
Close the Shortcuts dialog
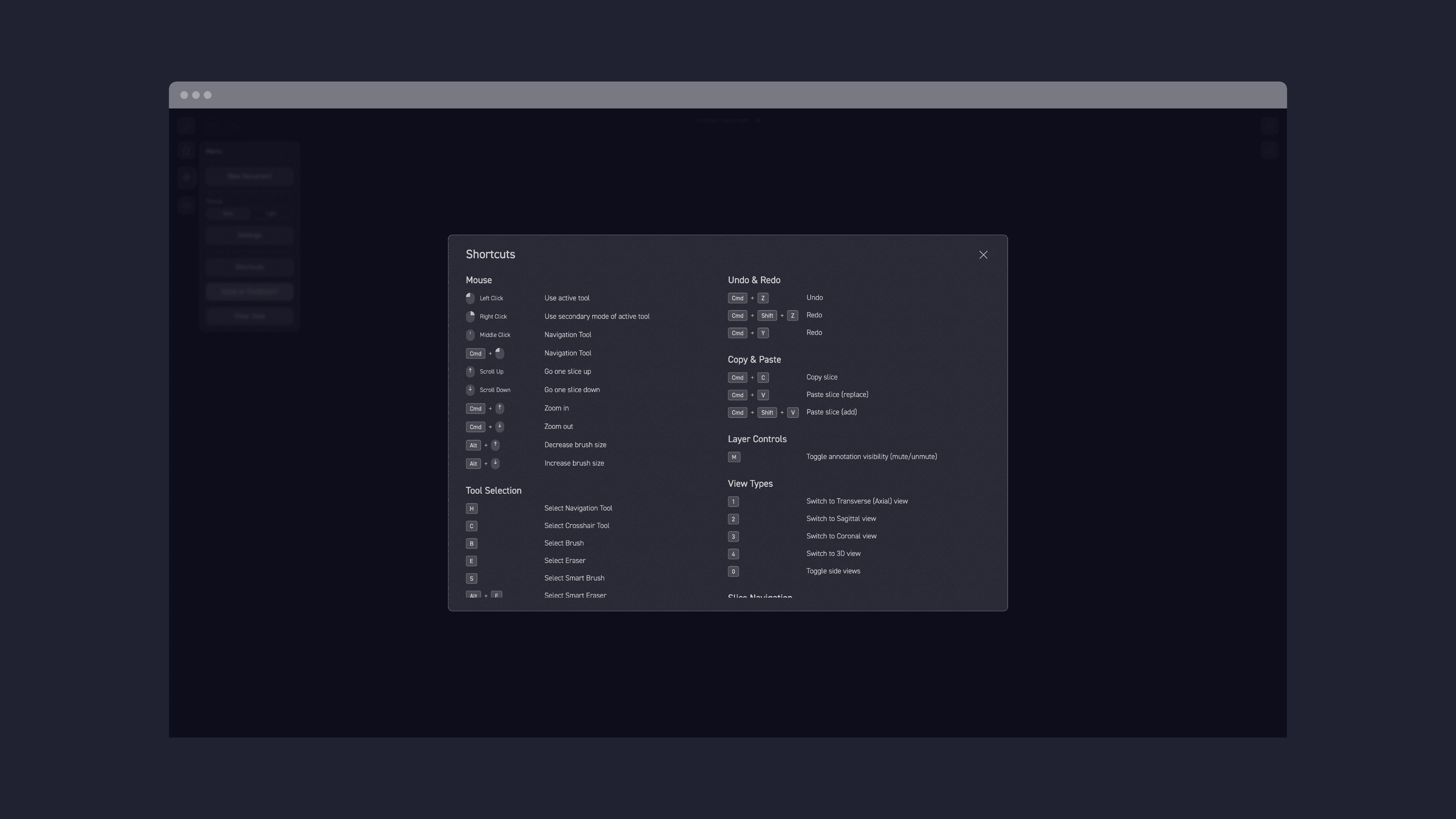tap(983, 255)
